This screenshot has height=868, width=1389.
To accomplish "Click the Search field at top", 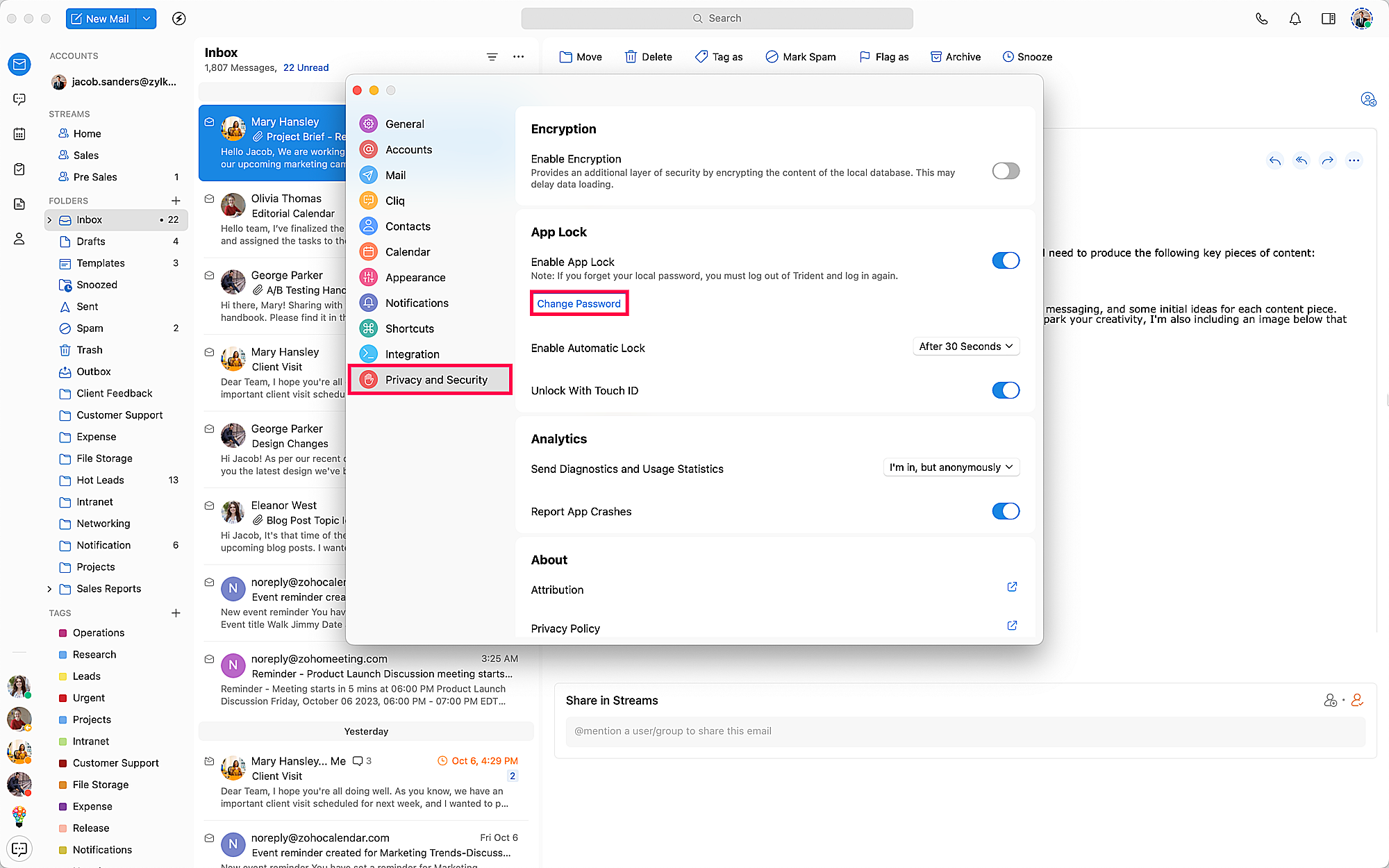I will click(x=717, y=19).
